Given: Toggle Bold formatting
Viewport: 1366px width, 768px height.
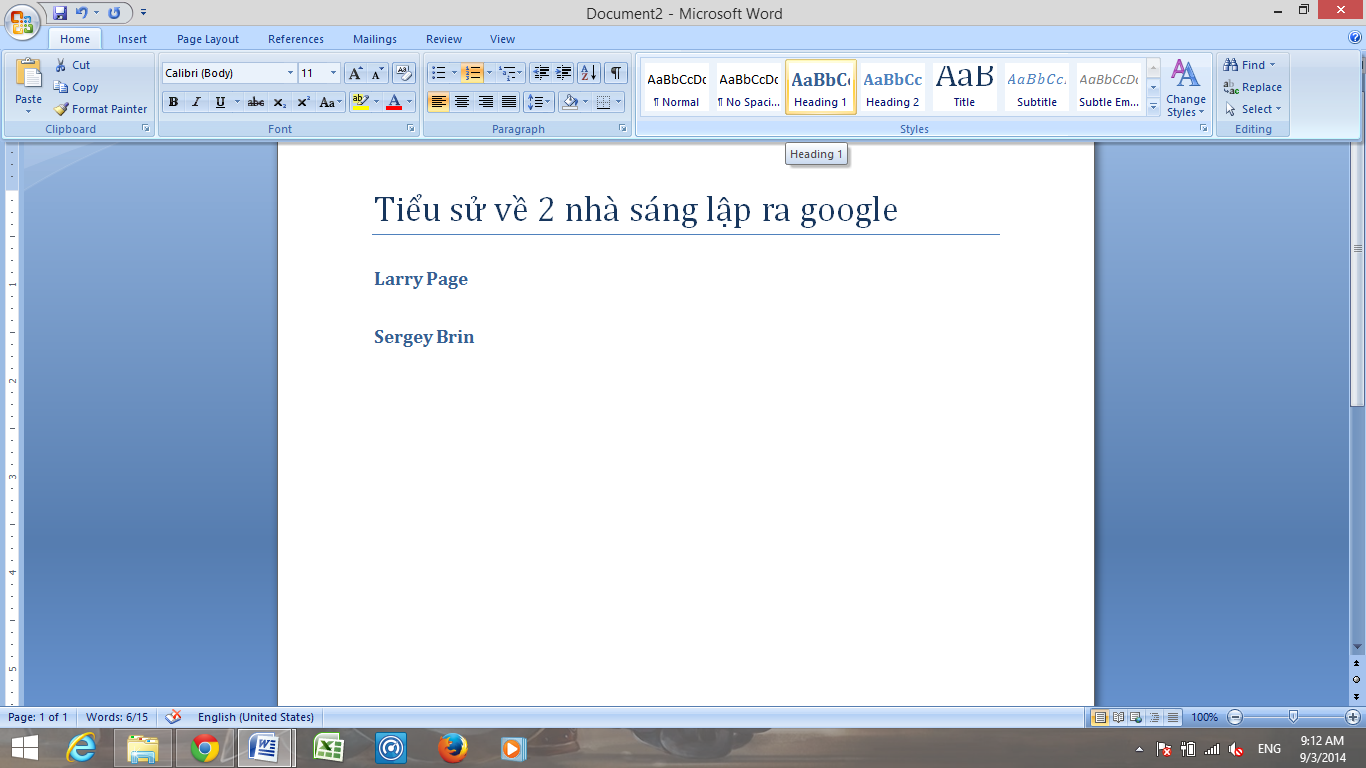Looking at the screenshot, I should click(x=173, y=102).
